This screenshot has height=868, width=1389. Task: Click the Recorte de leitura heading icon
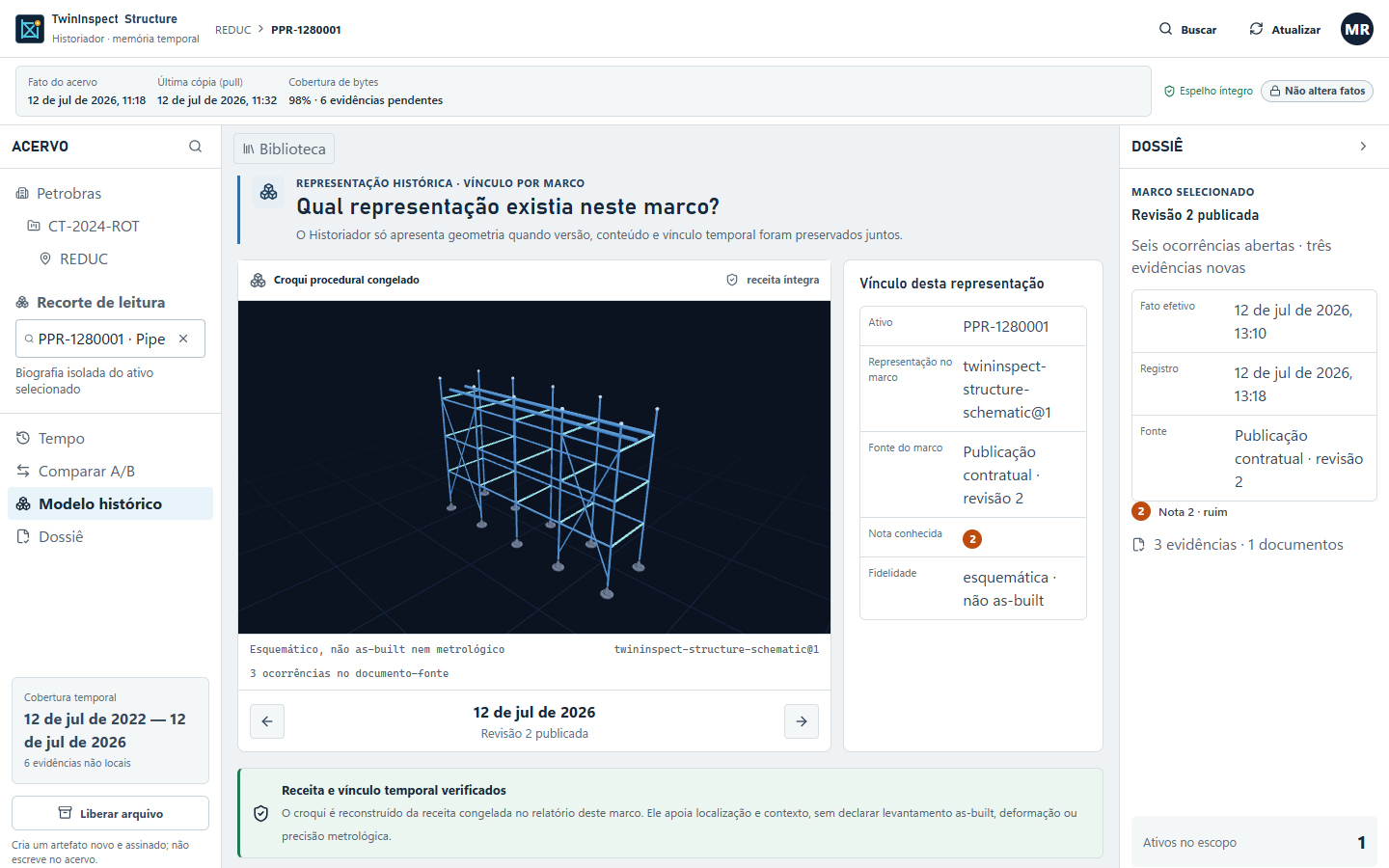pos(22,303)
